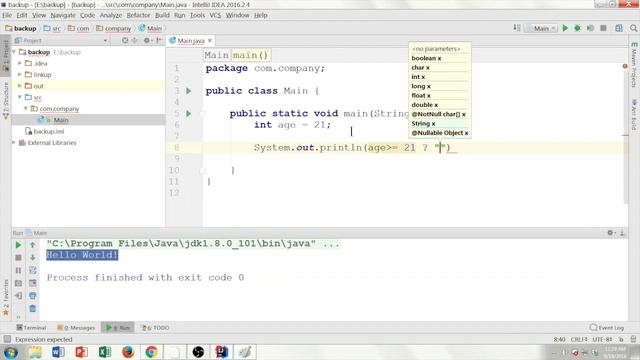Toggle code folding for main method

[x=202, y=114]
